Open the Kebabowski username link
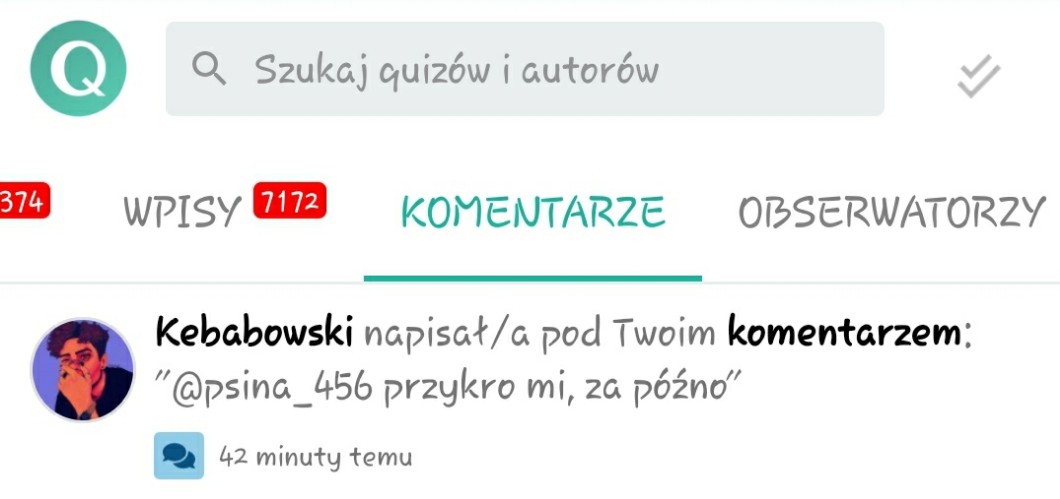This screenshot has height=499, width=1060. click(x=254, y=333)
